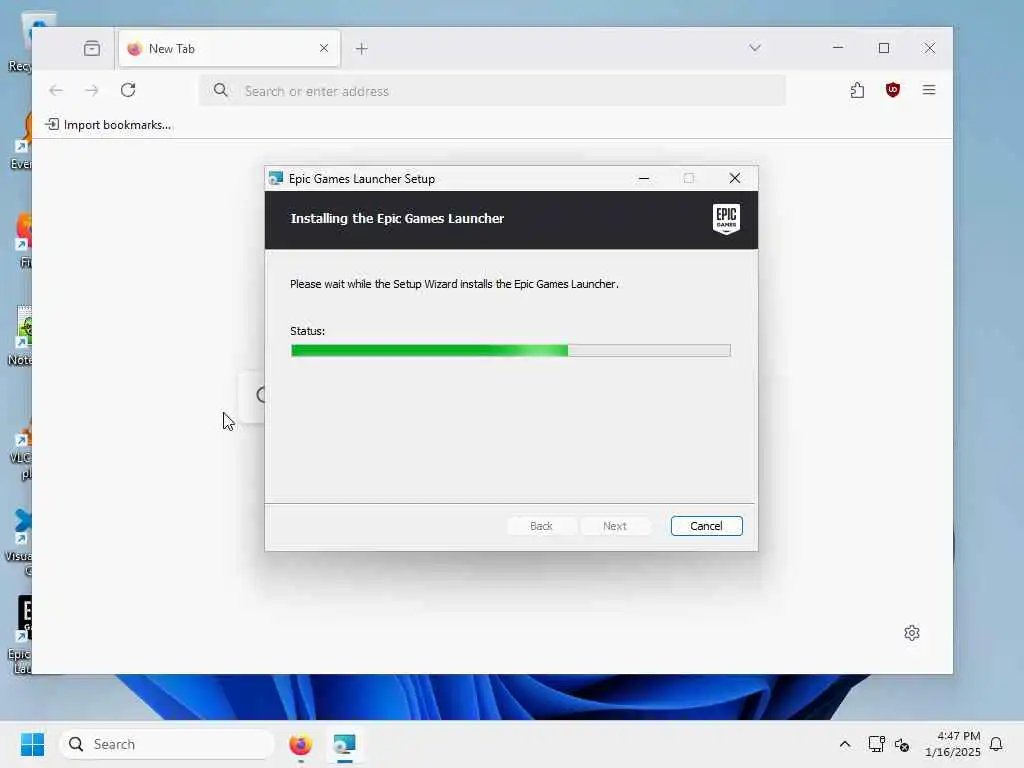
Task: Open a new Firefox tab with plus button
Action: tap(362, 48)
